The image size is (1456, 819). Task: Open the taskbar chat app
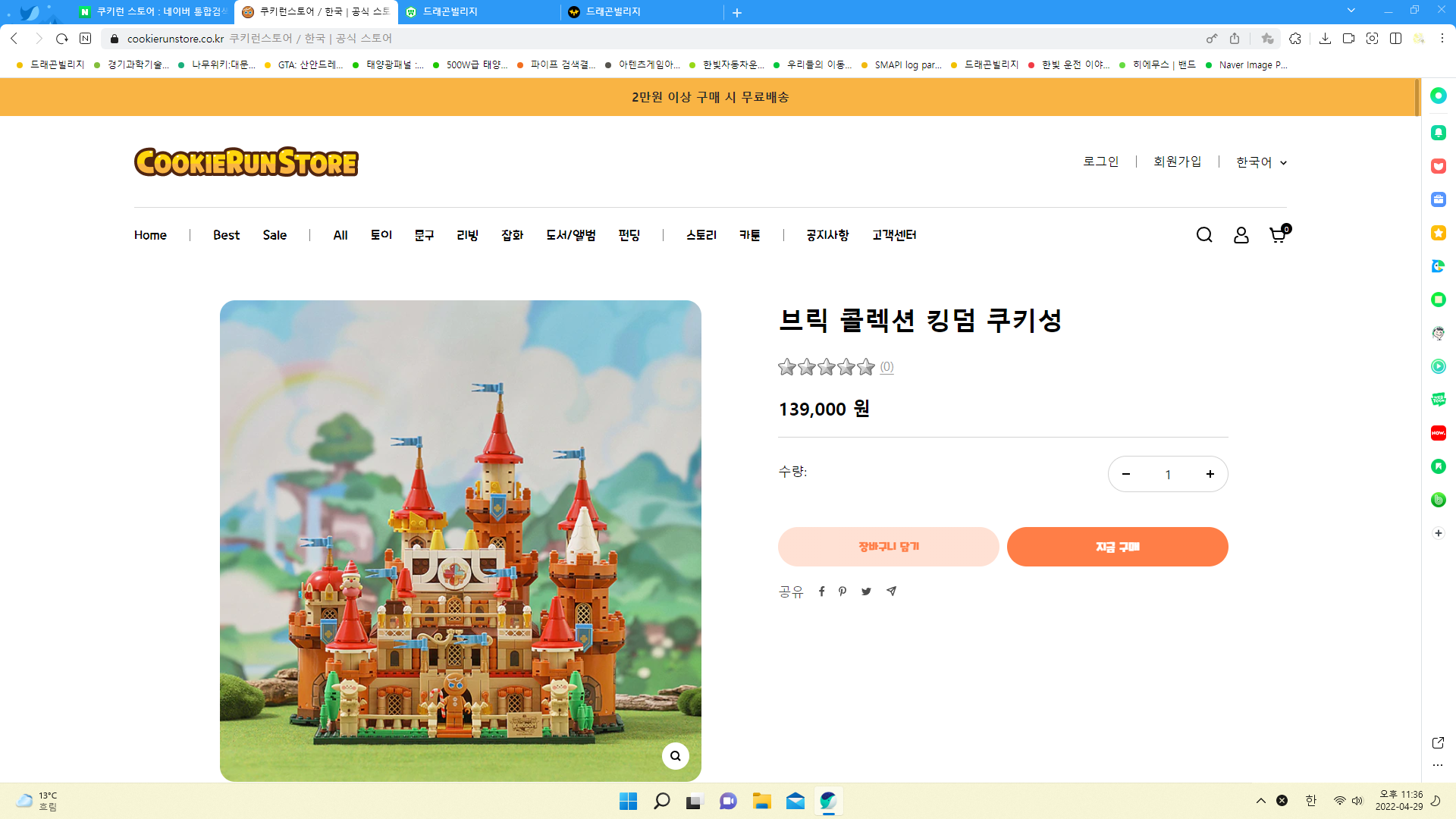pos(728,801)
